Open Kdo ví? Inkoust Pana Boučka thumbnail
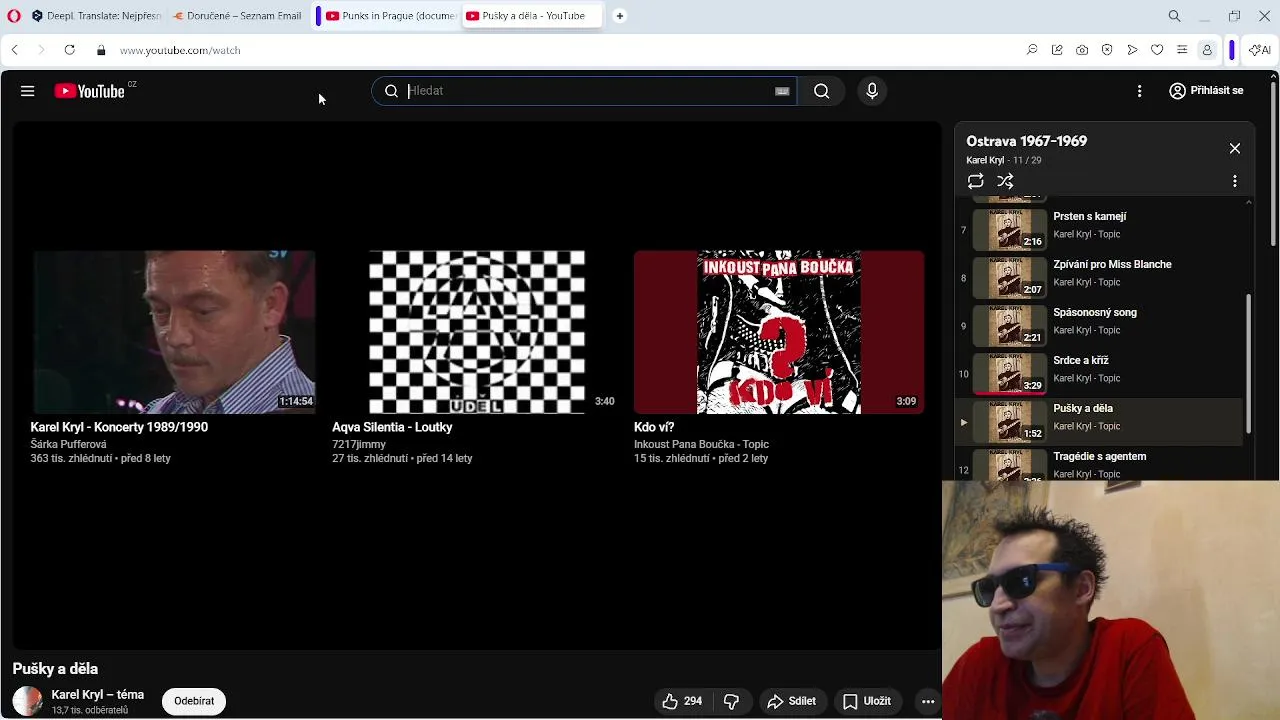Viewport: 1280px width, 720px height. (779, 332)
